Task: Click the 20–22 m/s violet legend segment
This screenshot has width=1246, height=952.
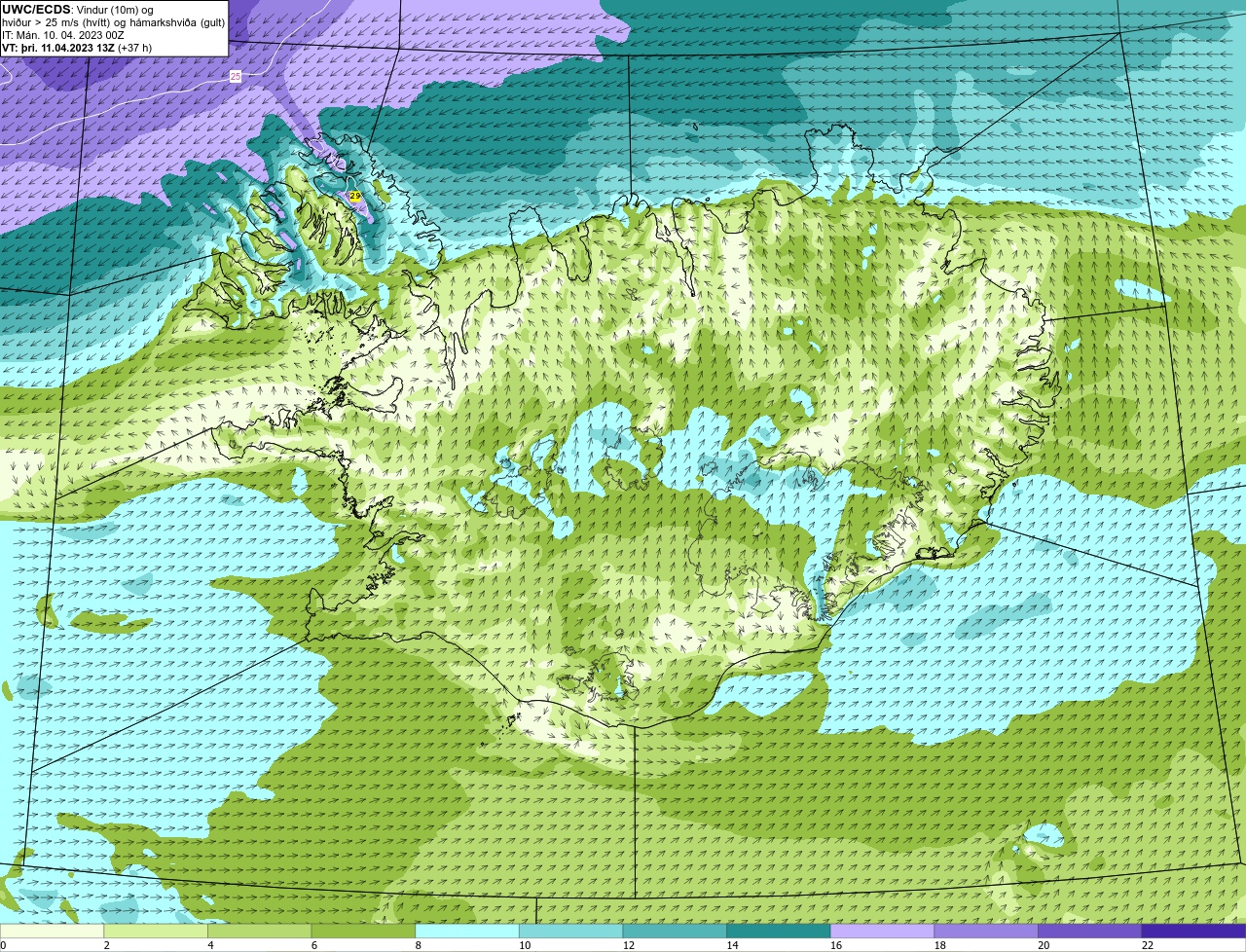Action: point(1090,931)
